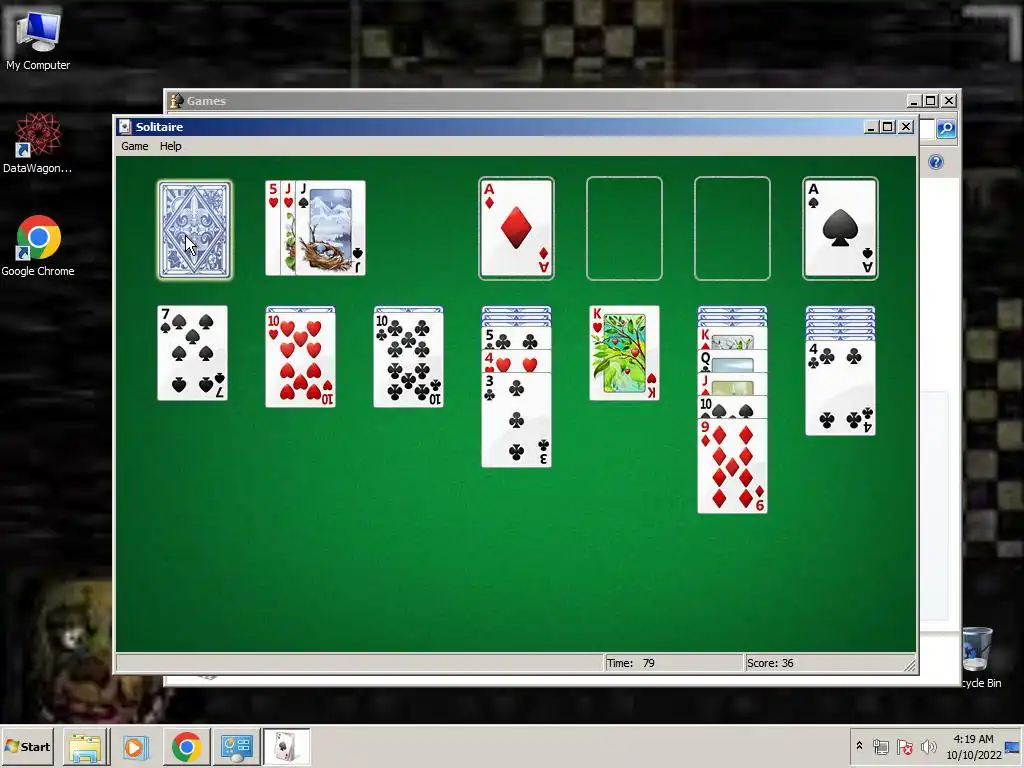This screenshot has width=1024, height=768.
Task: Select the Queen in sixth column
Action: (732, 361)
